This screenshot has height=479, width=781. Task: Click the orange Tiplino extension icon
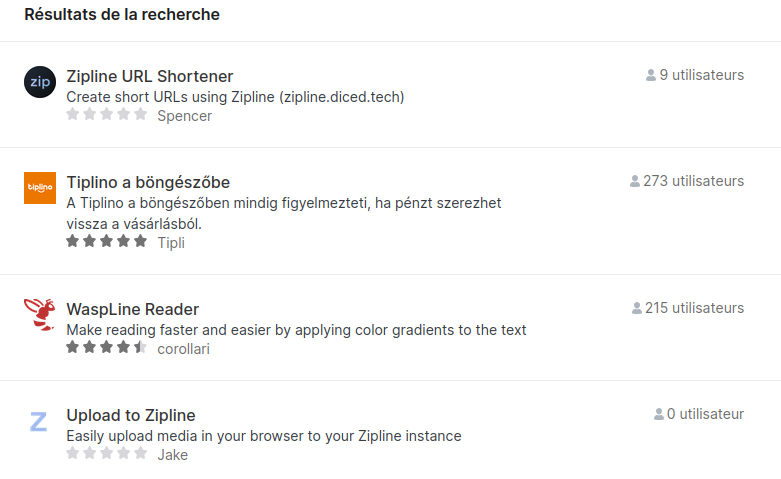40,188
